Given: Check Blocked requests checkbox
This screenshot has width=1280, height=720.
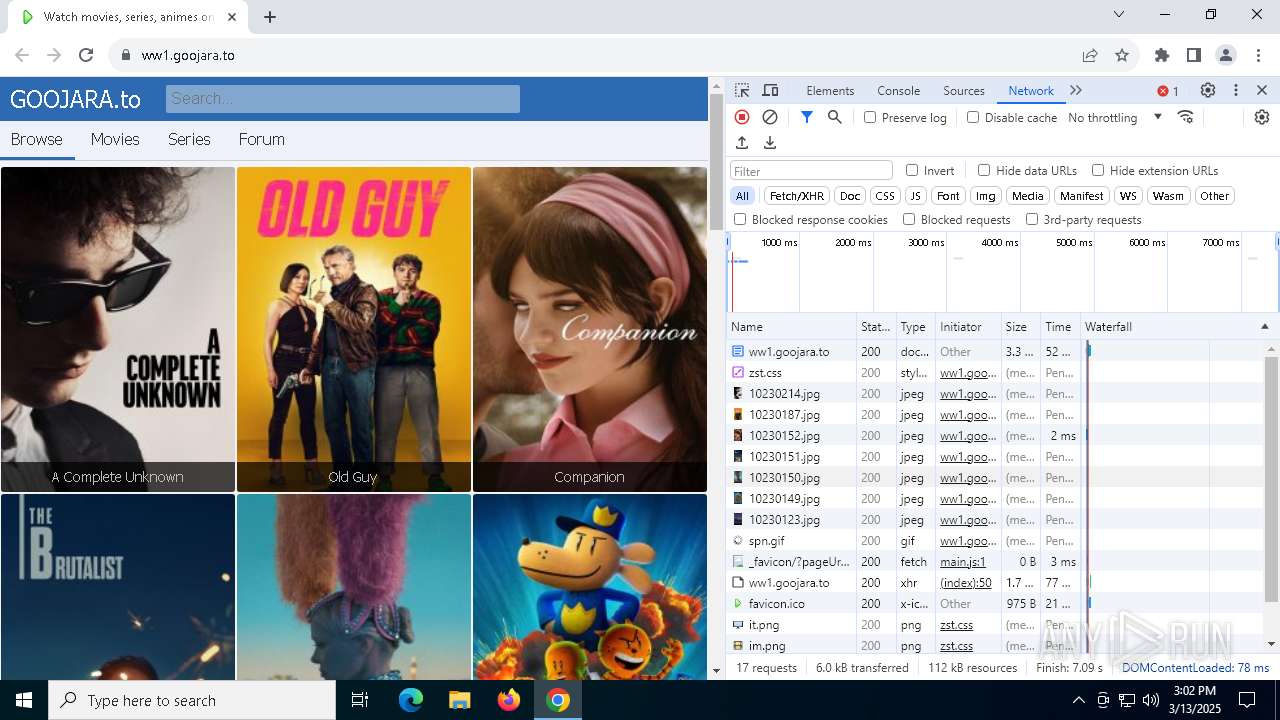Looking at the screenshot, I should [909, 219].
